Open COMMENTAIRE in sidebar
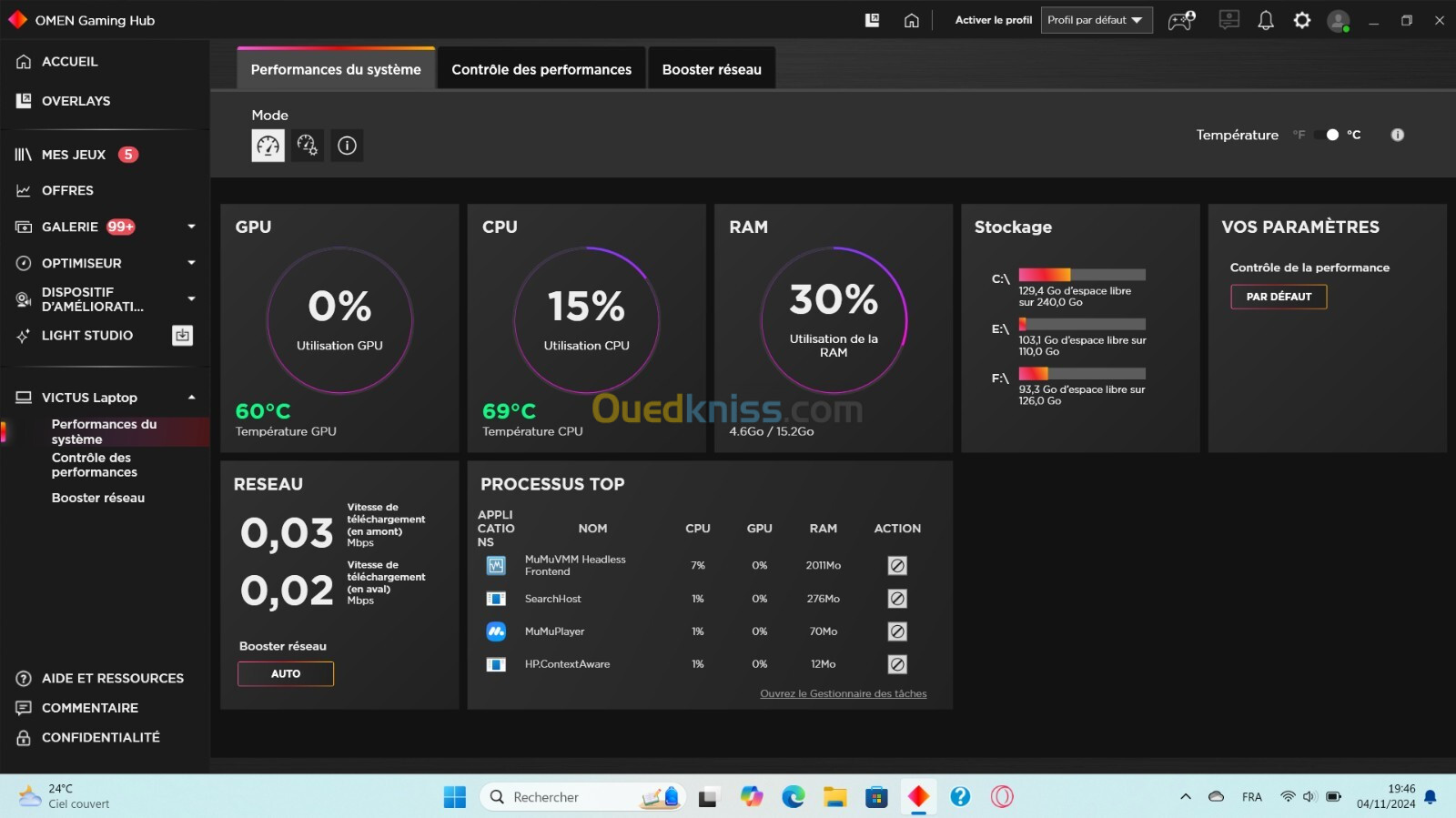 point(90,708)
